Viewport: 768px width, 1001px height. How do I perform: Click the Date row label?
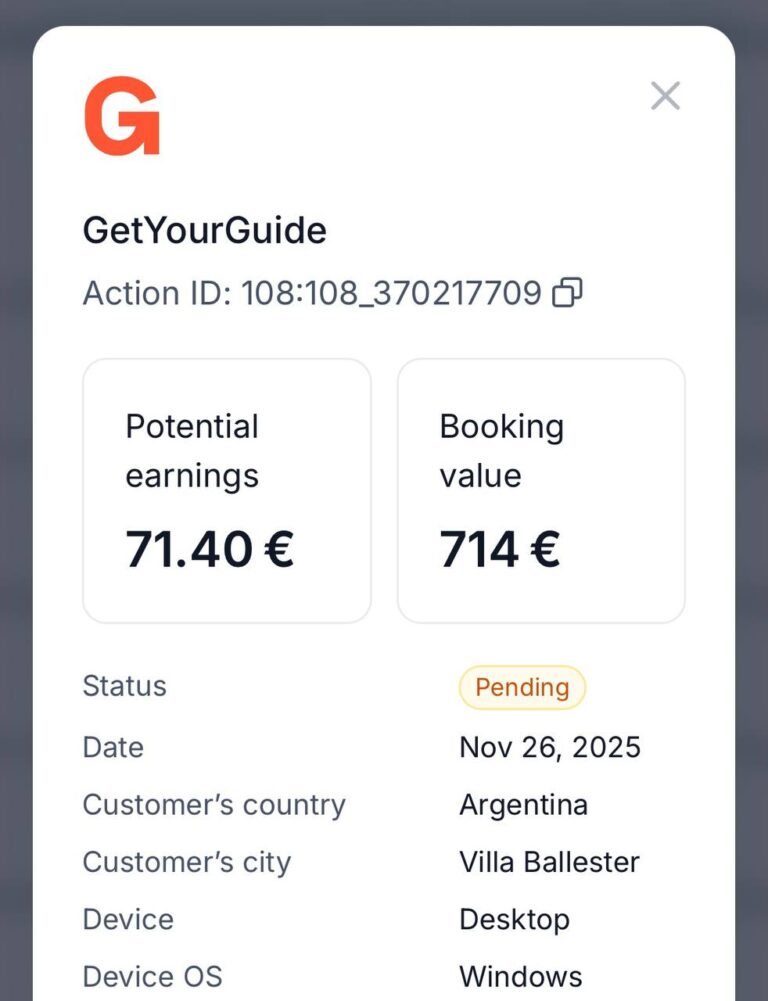pos(113,747)
